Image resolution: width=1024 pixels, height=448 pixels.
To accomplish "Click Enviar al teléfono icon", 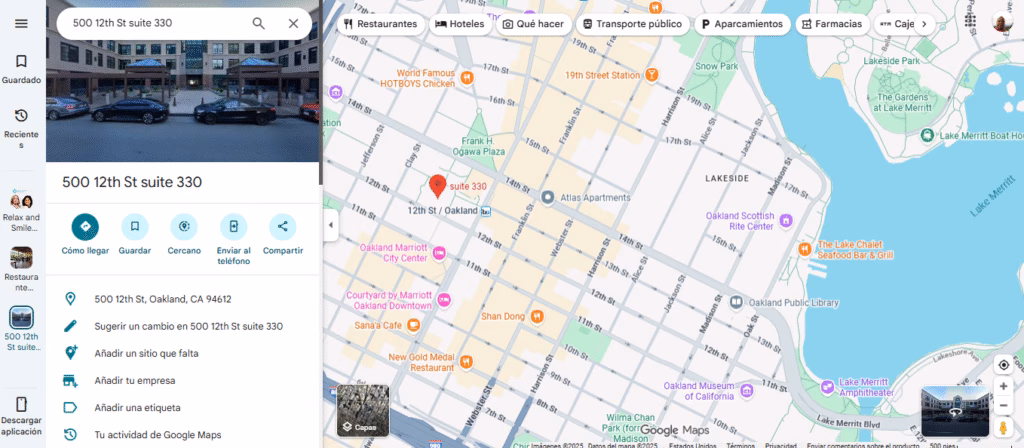I will coord(233,226).
